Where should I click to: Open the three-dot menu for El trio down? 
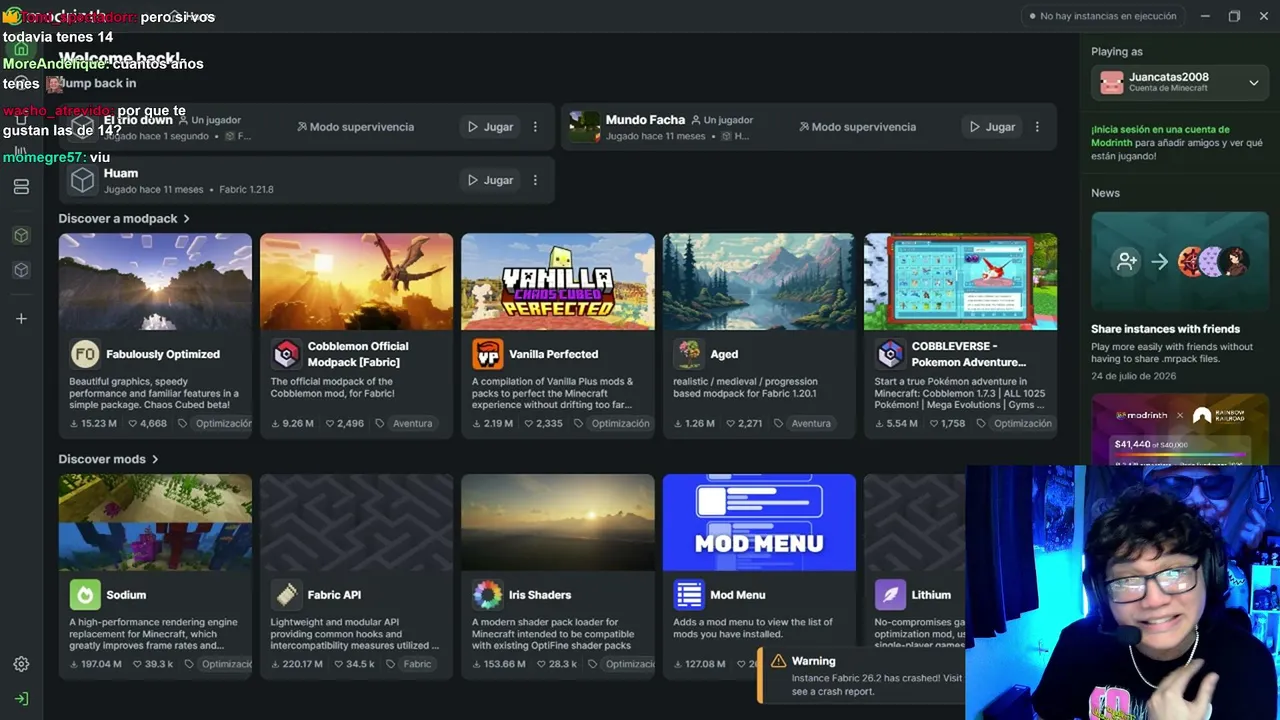click(535, 127)
